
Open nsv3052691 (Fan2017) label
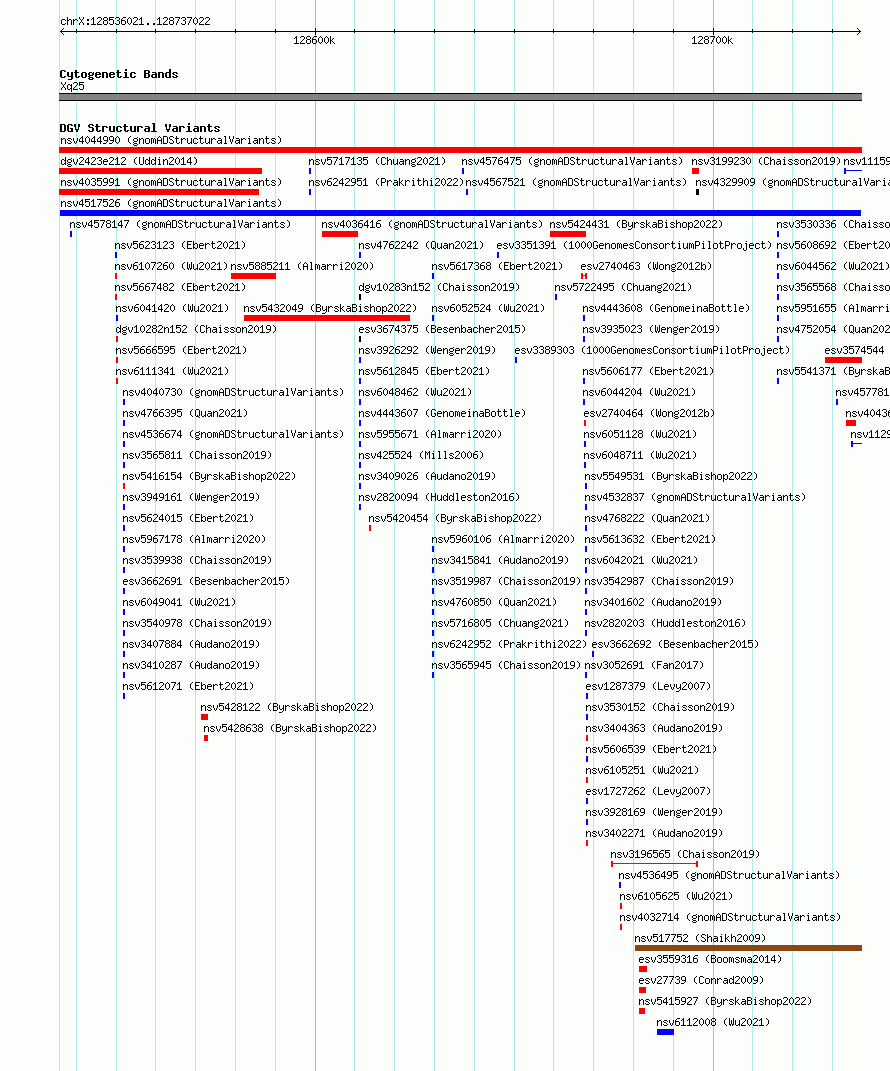coord(644,665)
